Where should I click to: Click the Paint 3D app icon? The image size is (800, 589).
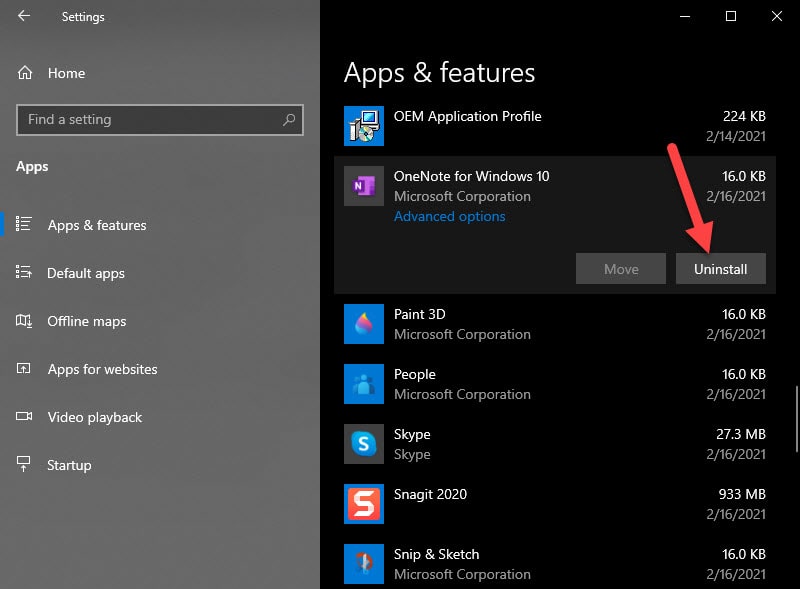(x=364, y=324)
